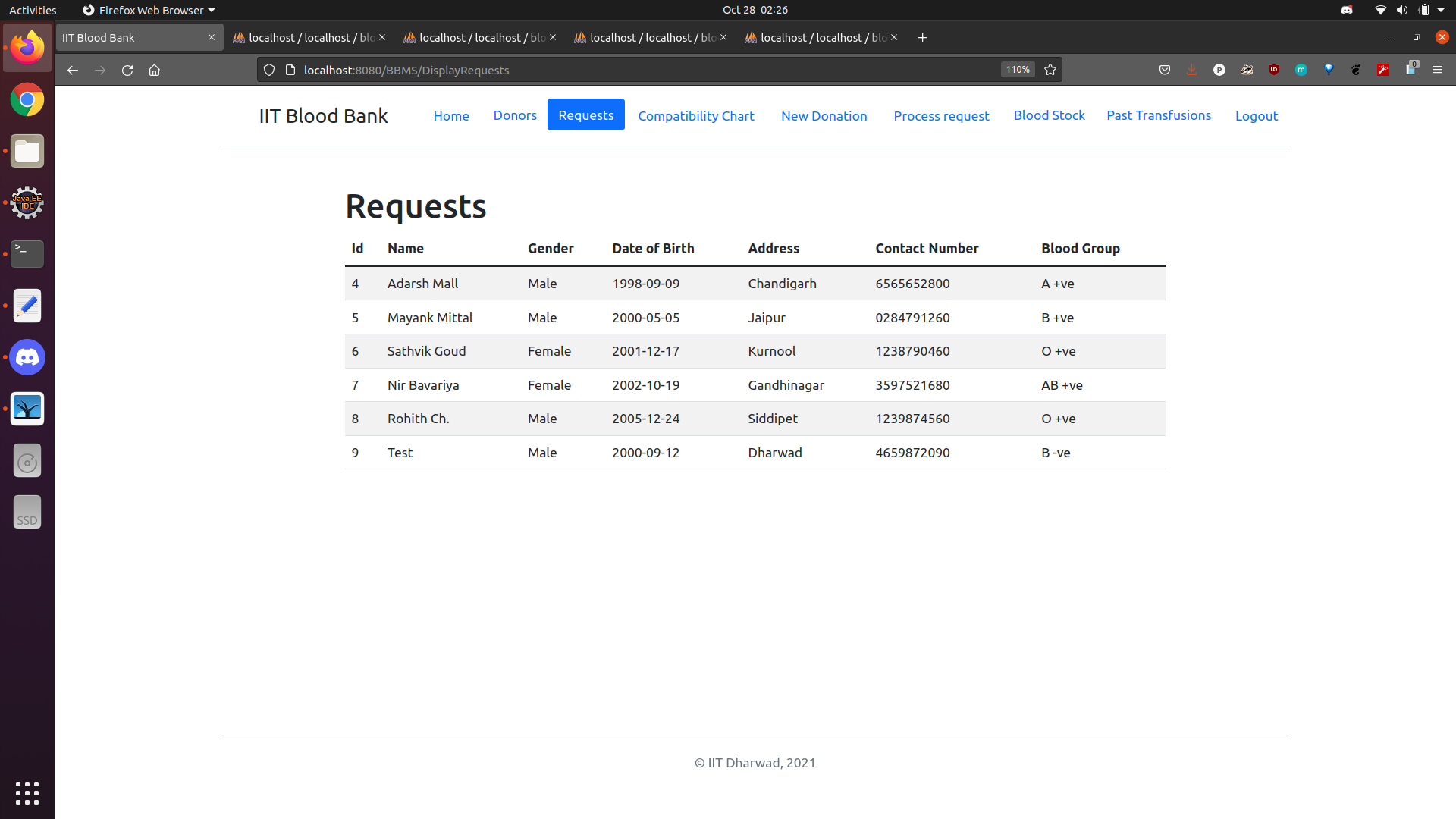Click the Firefox shield protection icon
Screen dimensions: 1456x819
point(269,69)
